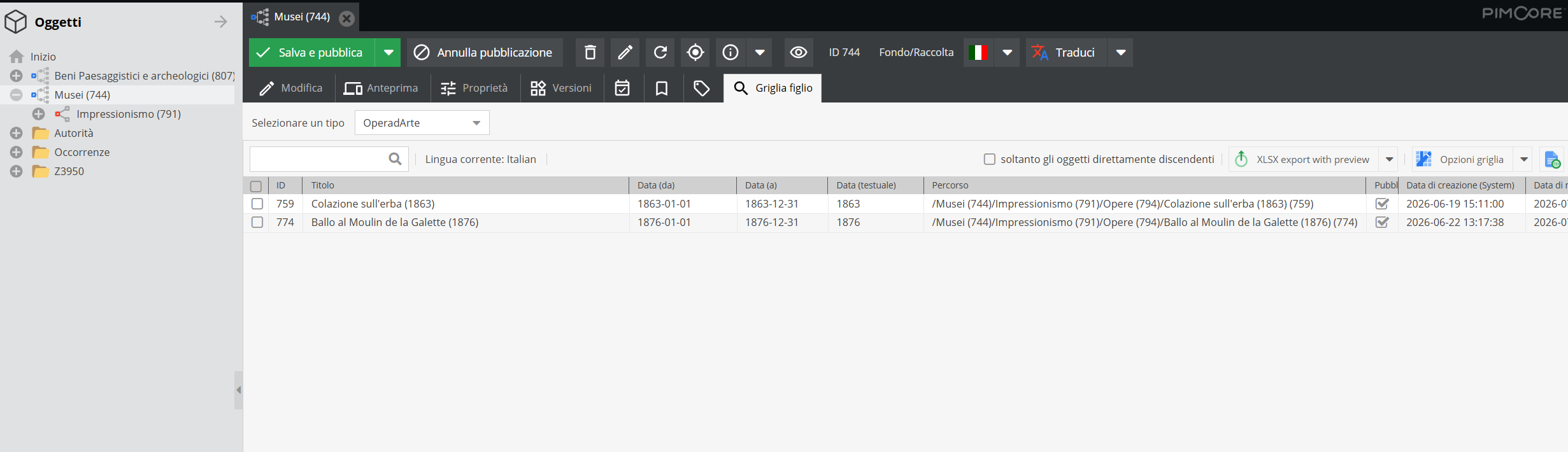
Task: Click the Traduci button
Action: tap(1066, 52)
